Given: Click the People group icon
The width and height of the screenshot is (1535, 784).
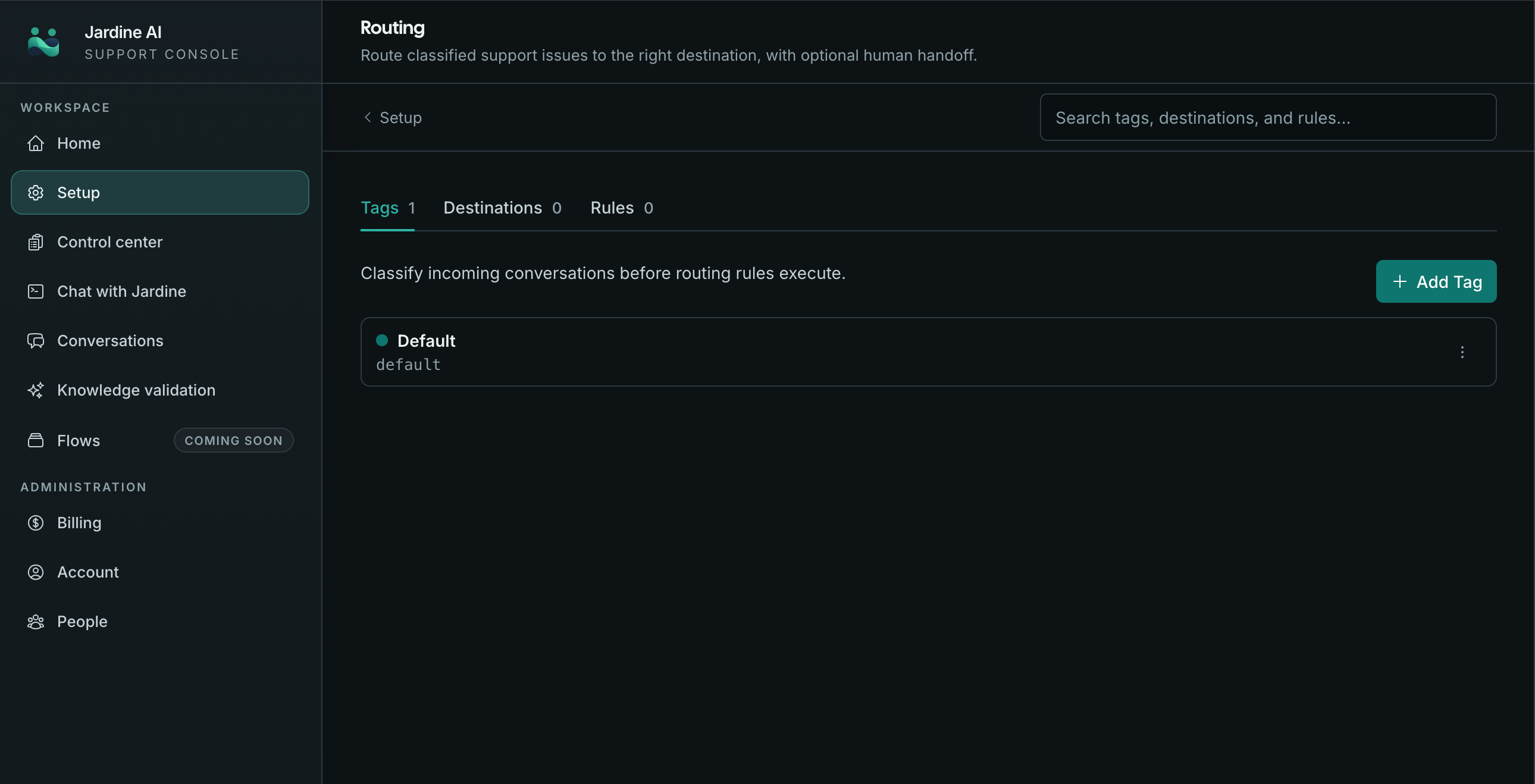Looking at the screenshot, I should [36, 622].
